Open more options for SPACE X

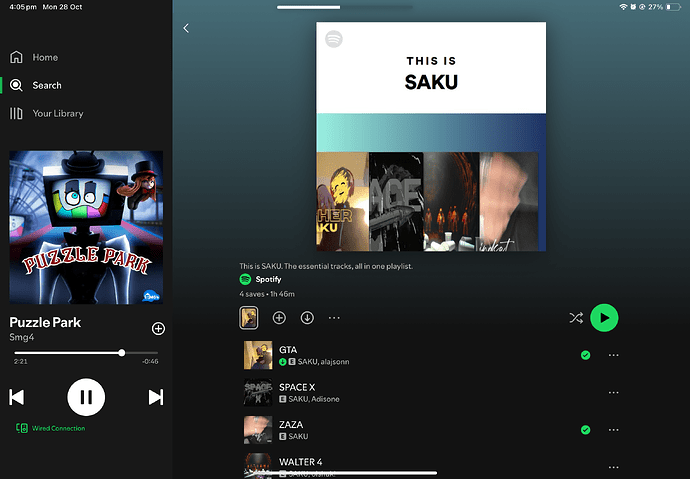tap(613, 392)
